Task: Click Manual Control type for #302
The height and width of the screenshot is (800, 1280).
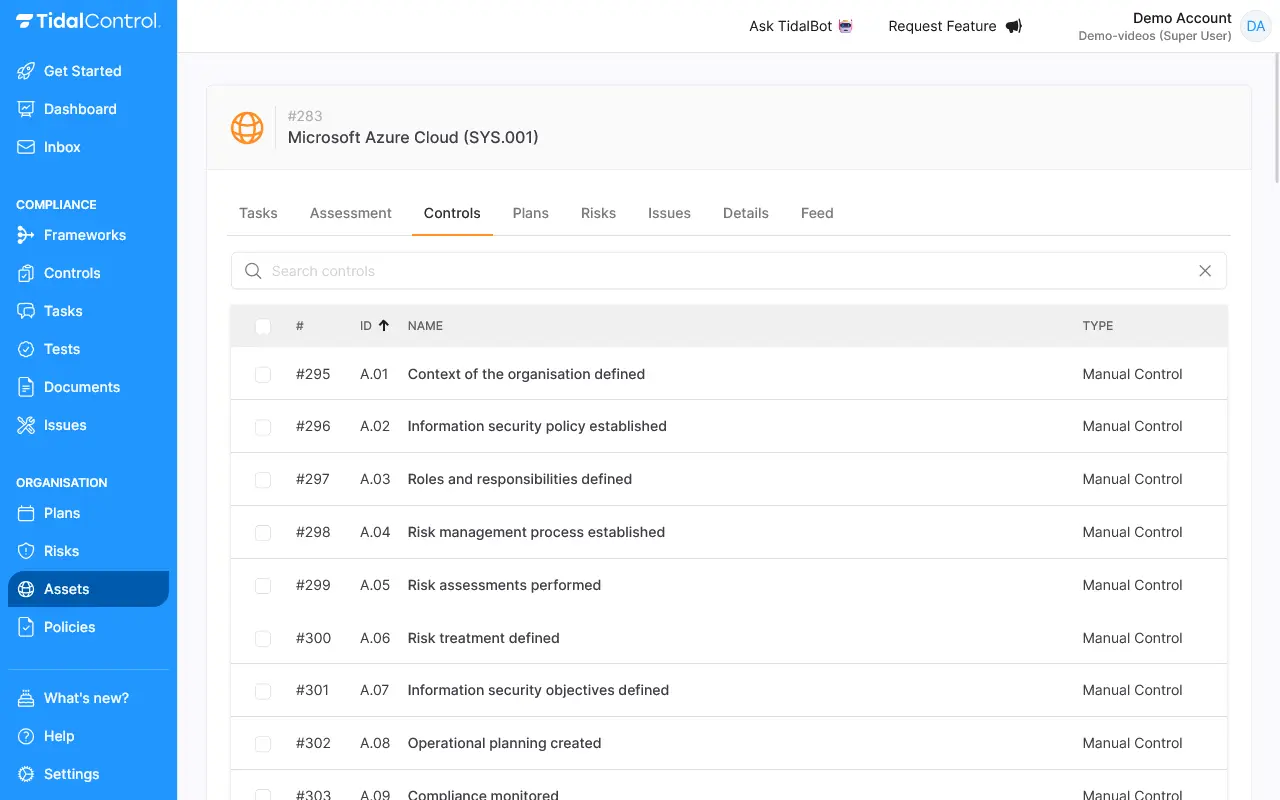Action: [1132, 743]
